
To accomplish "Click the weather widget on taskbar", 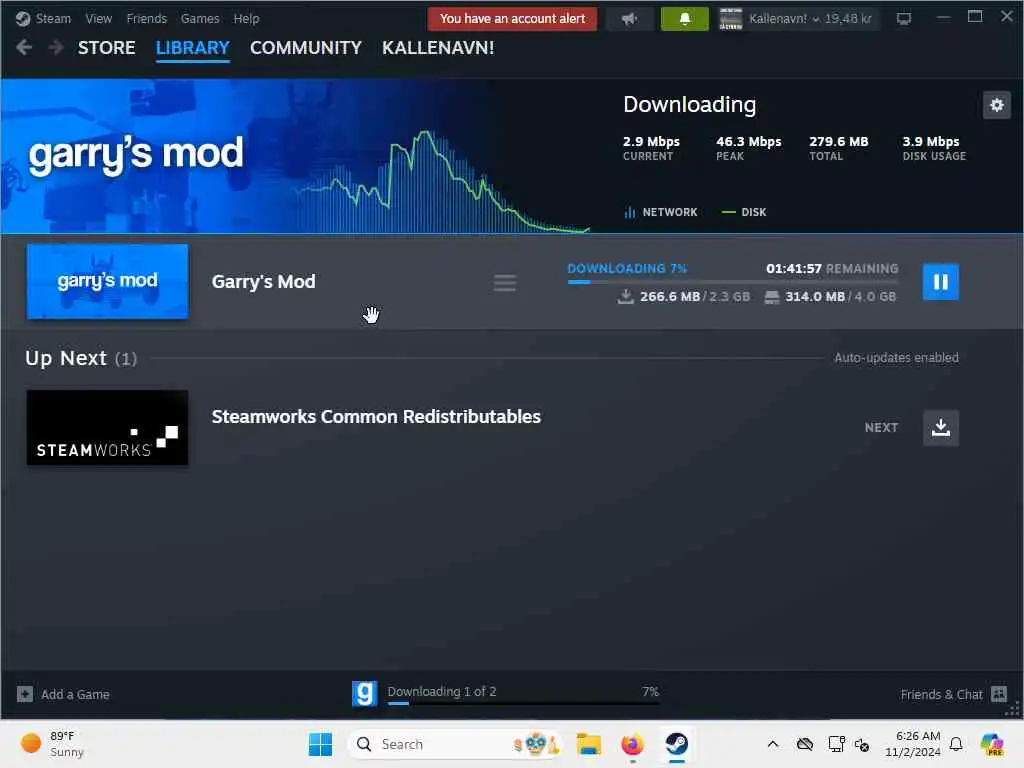I will click(x=53, y=744).
